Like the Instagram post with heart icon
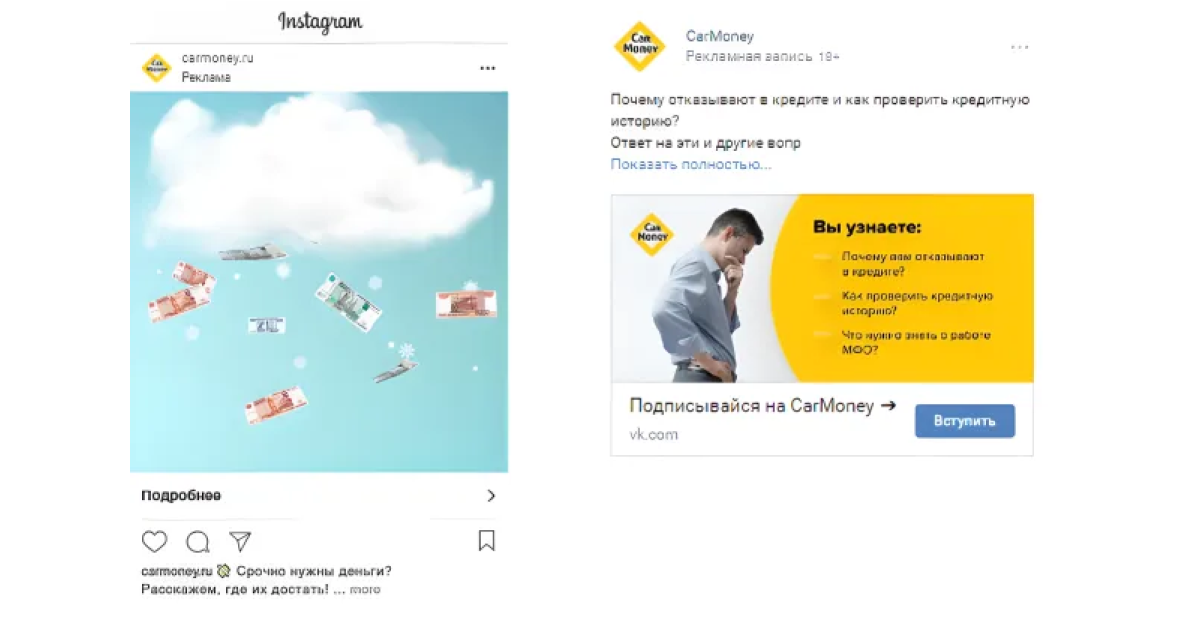This screenshot has width=1200, height=630. pyautogui.click(x=154, y=542)
